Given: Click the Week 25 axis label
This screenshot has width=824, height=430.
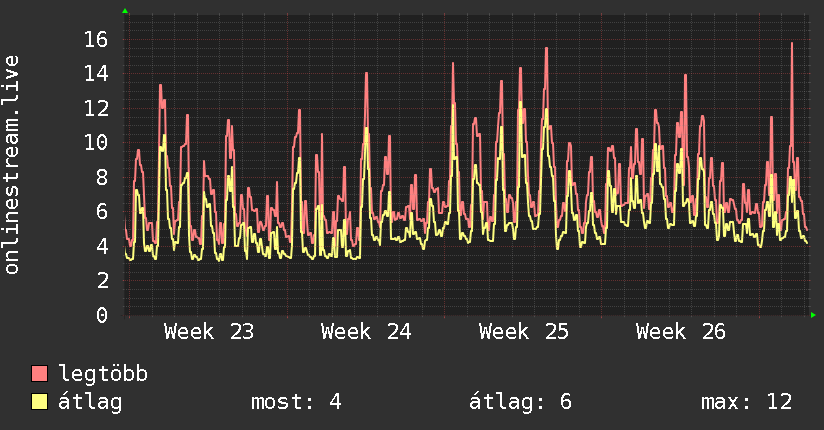Looking at the screenshot, I should (524, 332).
